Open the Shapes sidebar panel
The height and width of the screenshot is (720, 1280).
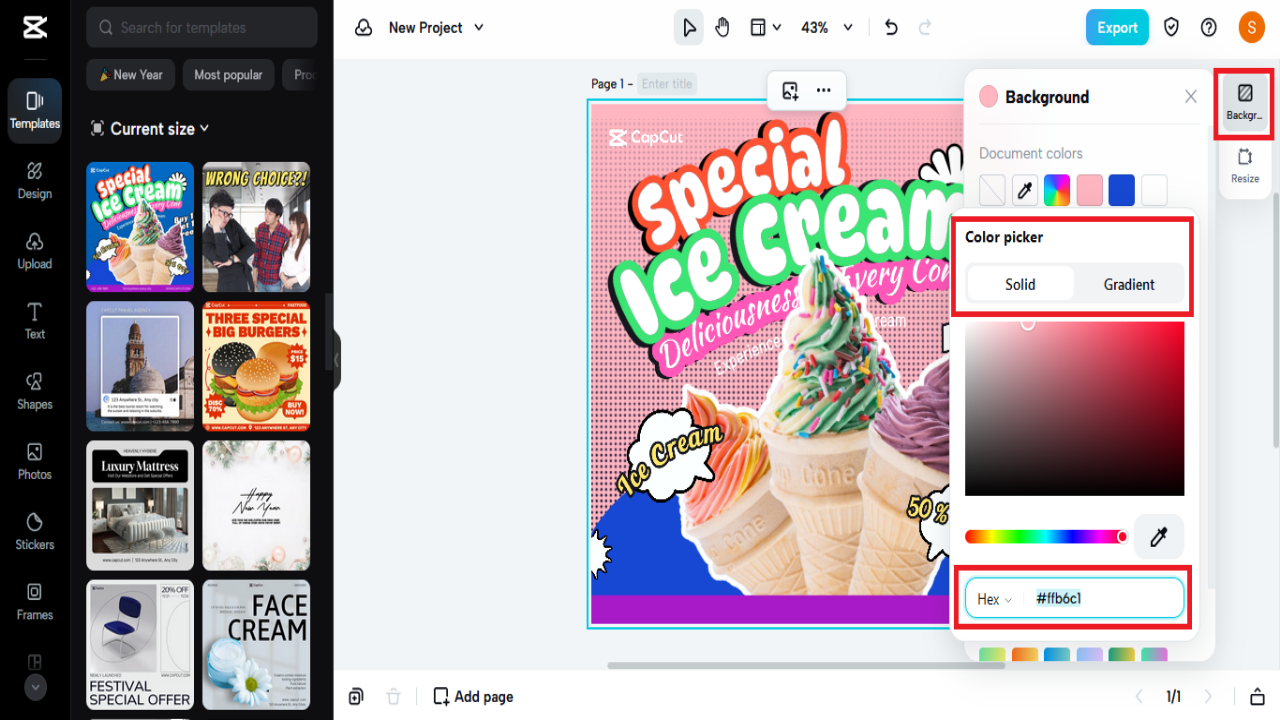tap(35, 391)
